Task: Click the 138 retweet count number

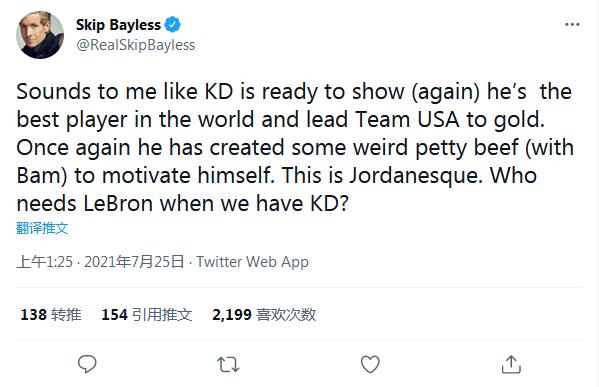Action: click(x=33, y=315)
